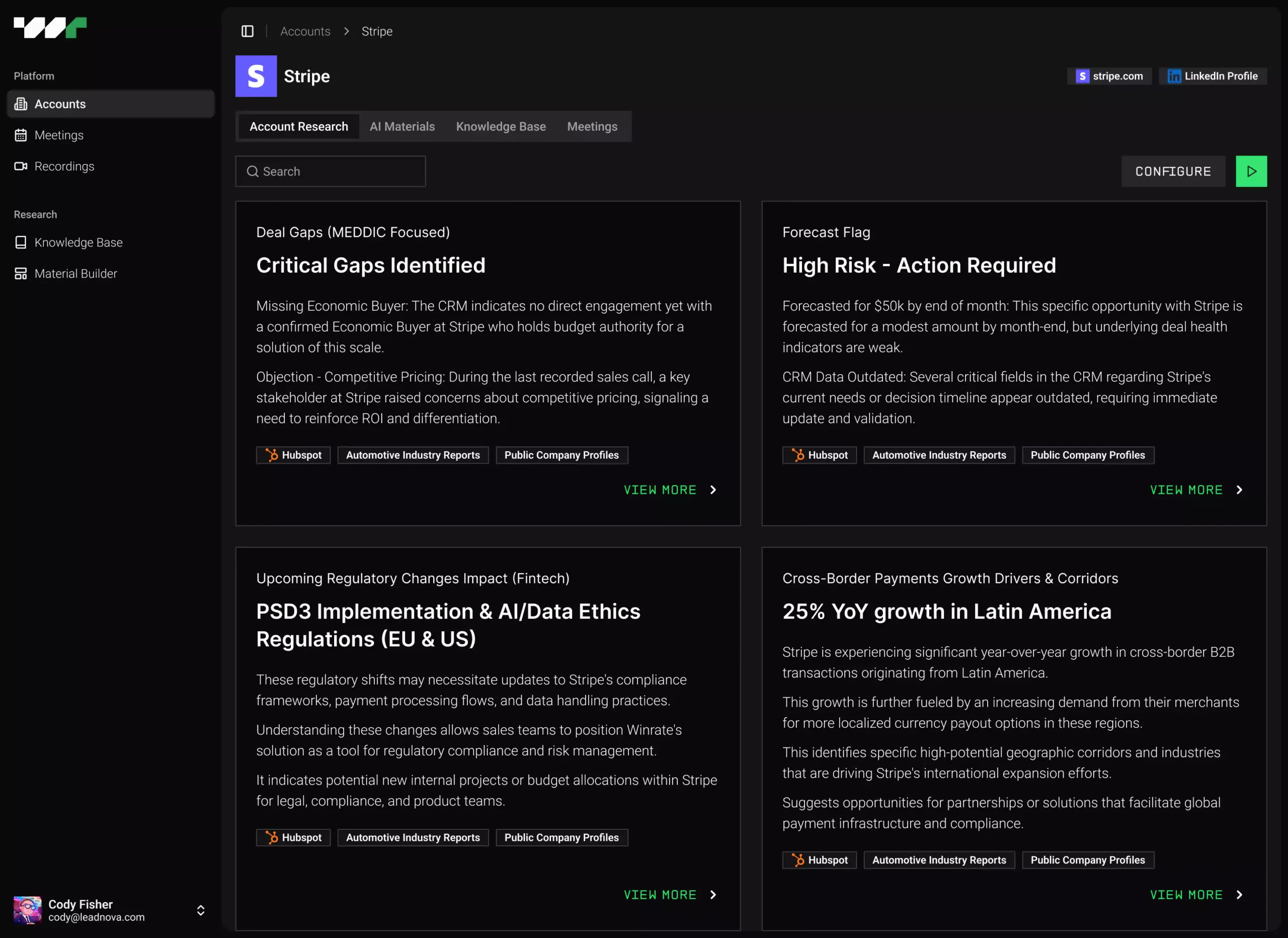Image resolution: width=1288 pixels, height=938 pixels.
Task: Click chevron arrow on High Risk card
Action: tap(1240, 490)
